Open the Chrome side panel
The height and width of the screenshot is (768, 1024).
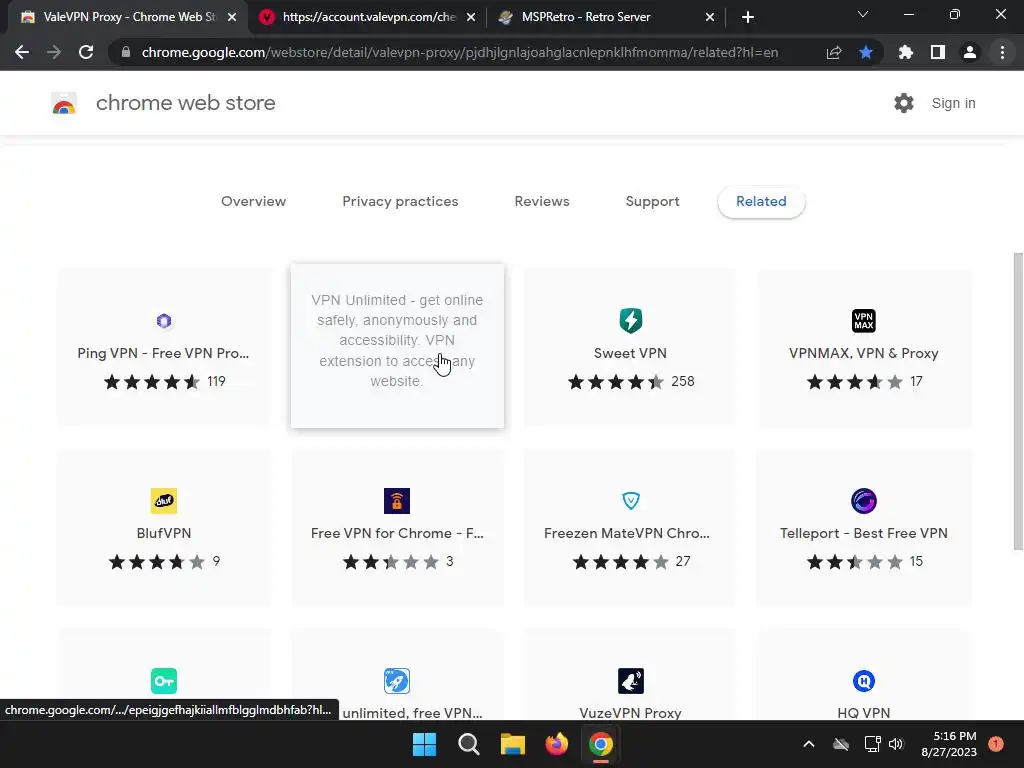pyautogui.click(x=938, y=52)
